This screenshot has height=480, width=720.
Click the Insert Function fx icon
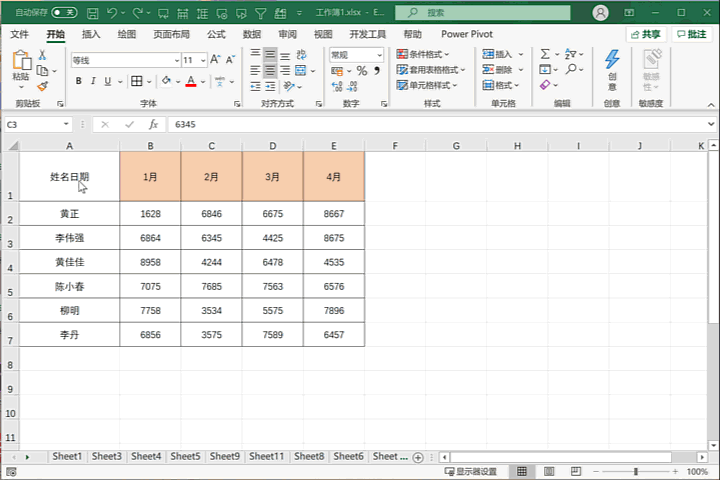click(153, 124)
